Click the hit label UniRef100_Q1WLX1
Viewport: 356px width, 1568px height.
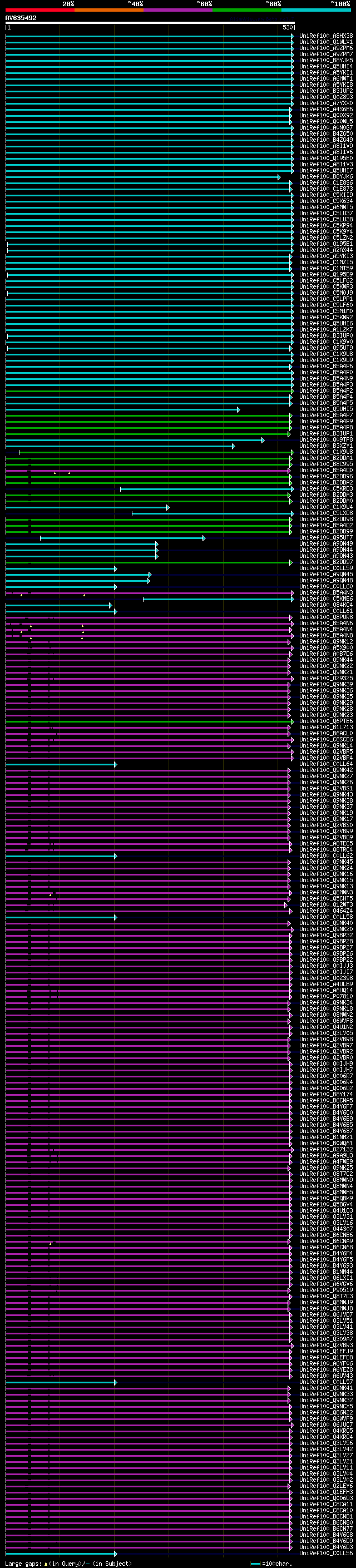[x=325, y=42]
